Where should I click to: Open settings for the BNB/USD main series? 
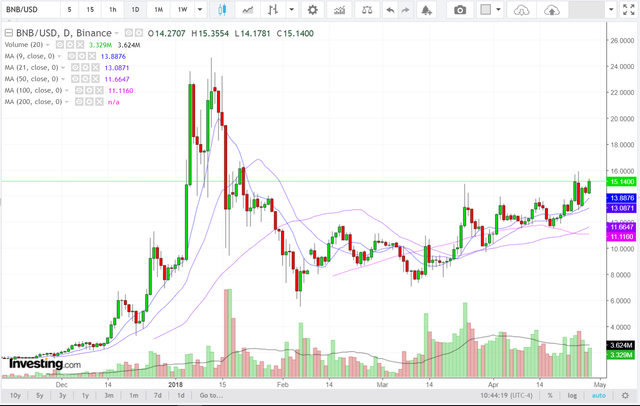pos(139,33)
